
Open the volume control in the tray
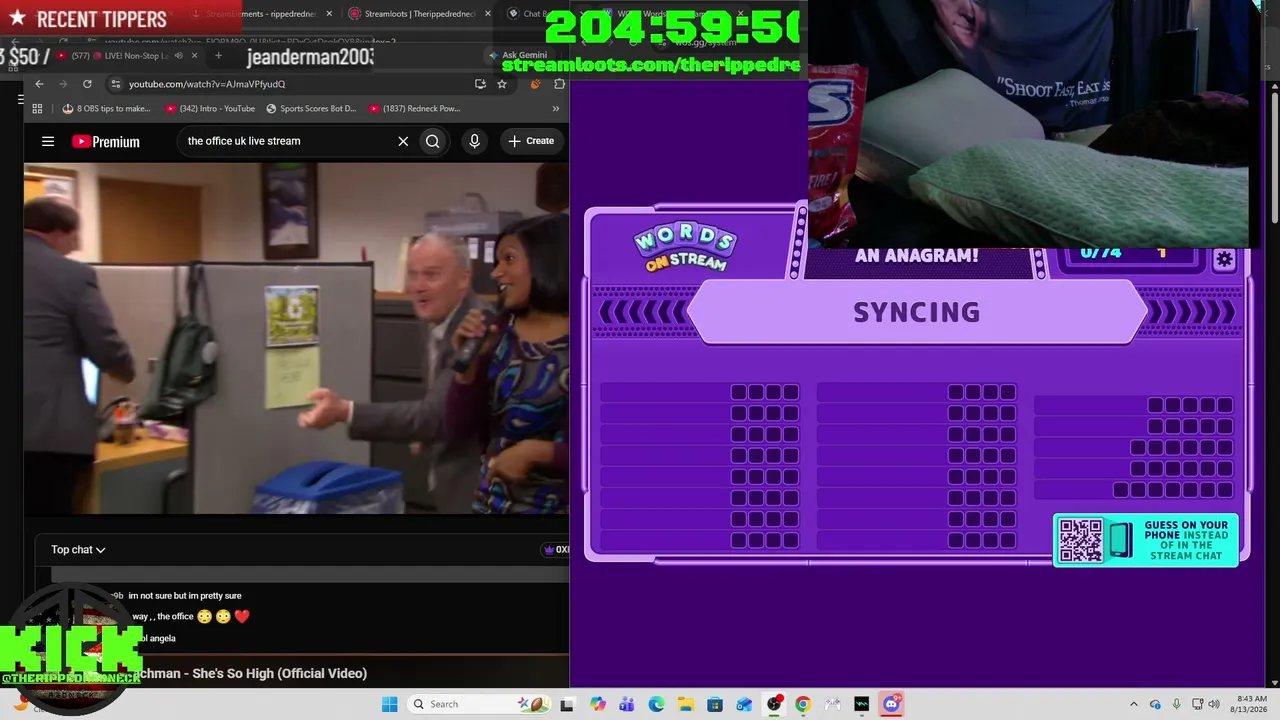[x=1214, y=704]
